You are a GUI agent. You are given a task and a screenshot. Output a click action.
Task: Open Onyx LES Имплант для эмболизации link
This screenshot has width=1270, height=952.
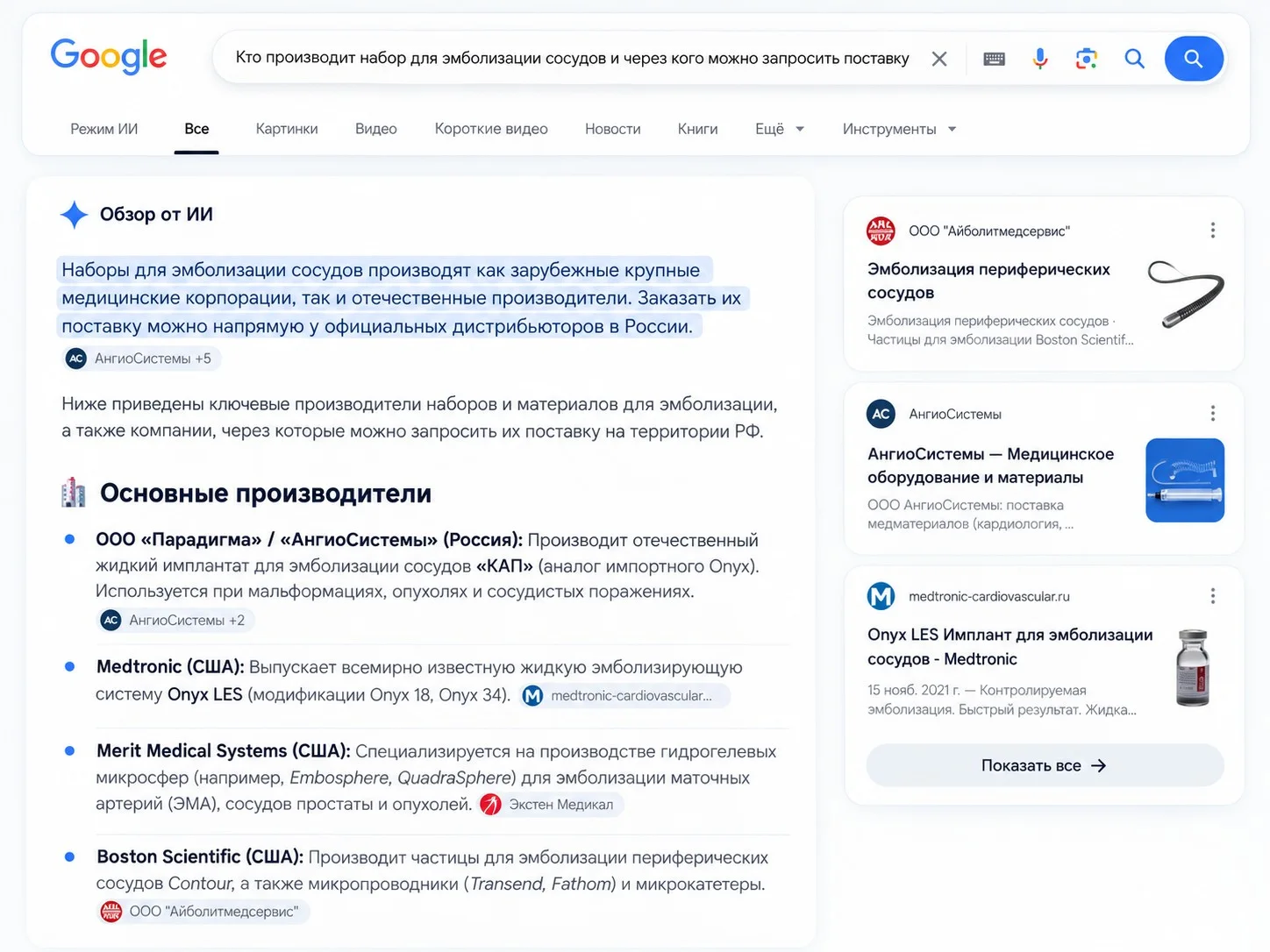tap(1010, 647)
